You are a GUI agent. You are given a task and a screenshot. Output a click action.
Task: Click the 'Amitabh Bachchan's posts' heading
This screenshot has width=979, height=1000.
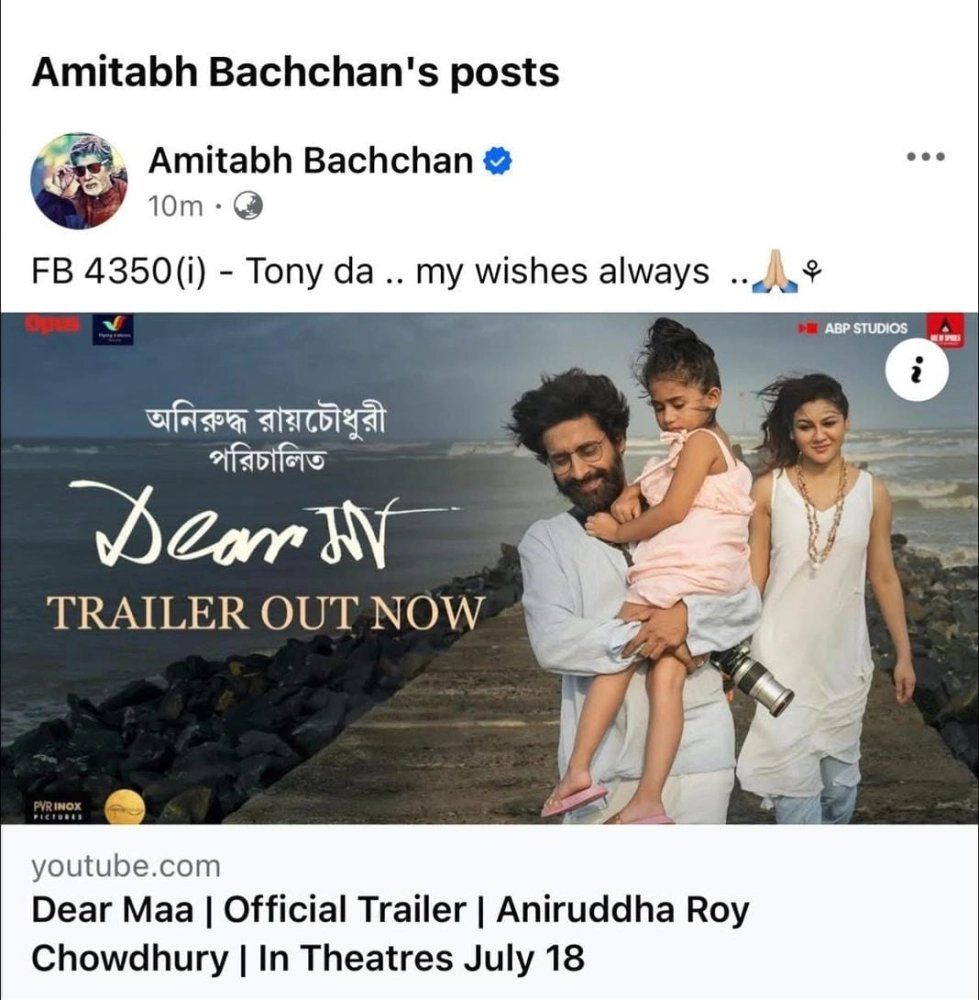tap(295, 72)
